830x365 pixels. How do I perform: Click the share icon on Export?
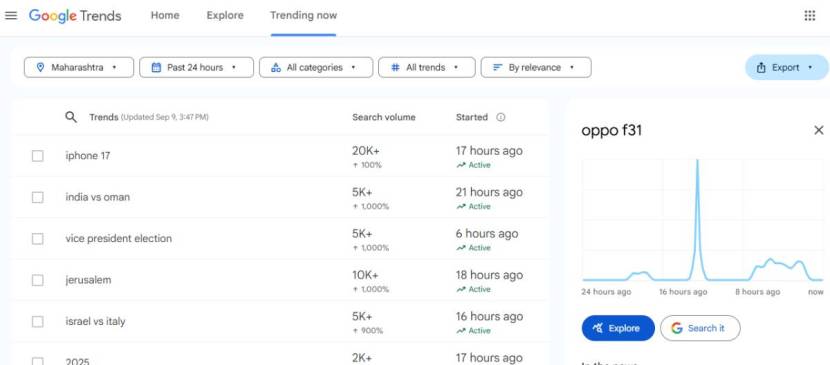pos(761,67)
